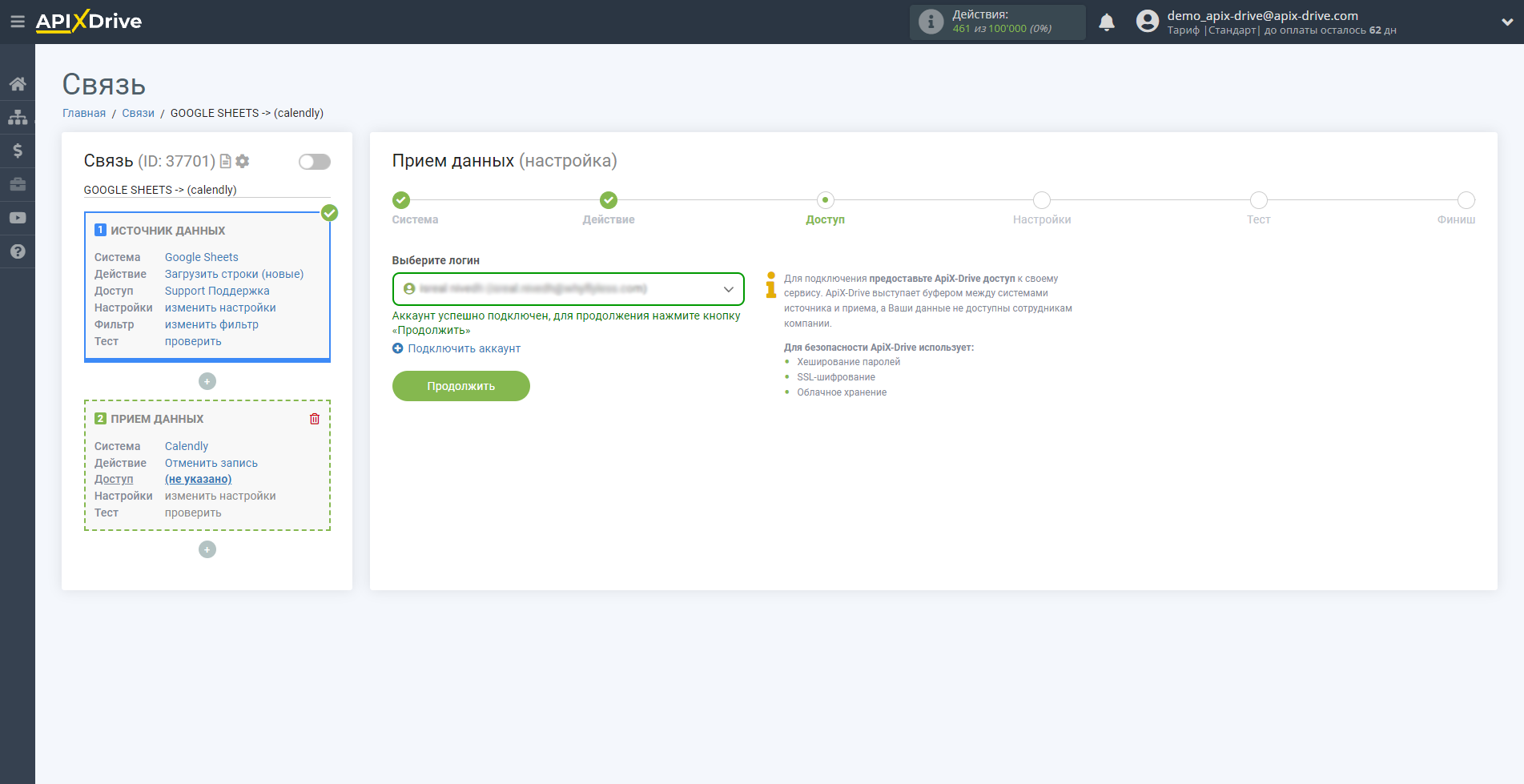
Task: Click the ПРИЕМ ДАННЫХ header
Action: [157, 419]
